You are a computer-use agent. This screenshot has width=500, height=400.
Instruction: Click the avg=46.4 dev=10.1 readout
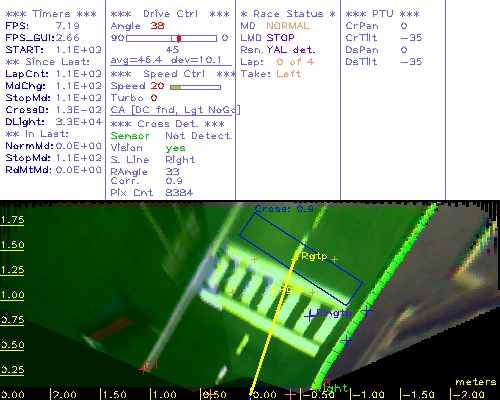(166, 60)
